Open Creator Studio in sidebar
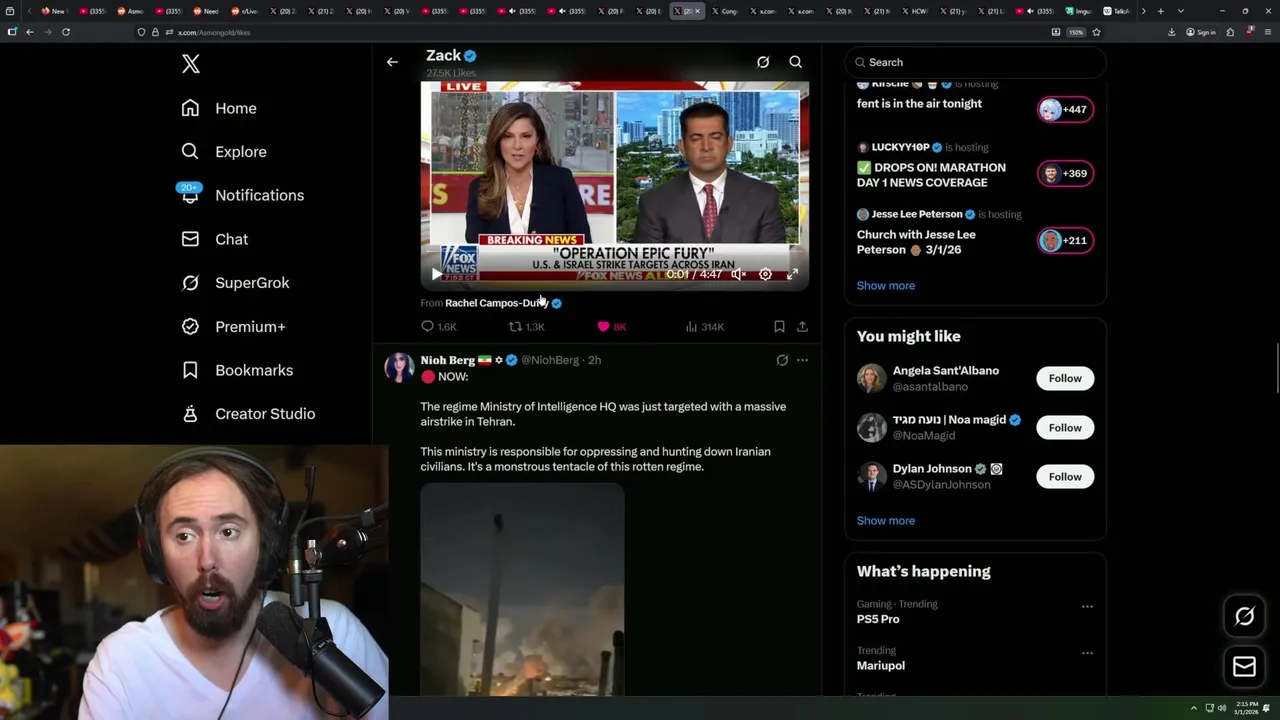The width and height of the screenshot is (1280, 720). point(248,414)
